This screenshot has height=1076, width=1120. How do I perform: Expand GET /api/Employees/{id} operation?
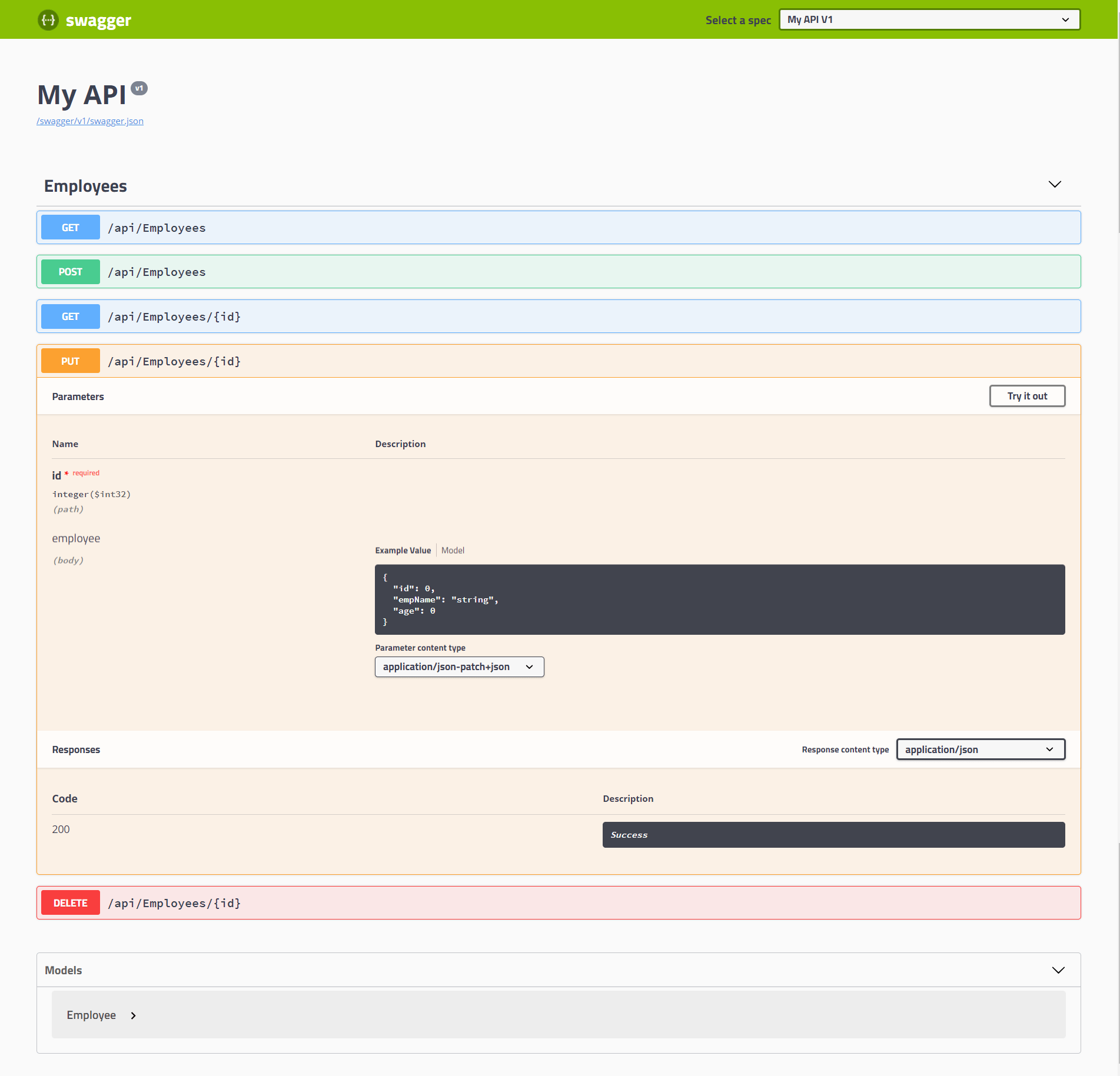point(559,317)
